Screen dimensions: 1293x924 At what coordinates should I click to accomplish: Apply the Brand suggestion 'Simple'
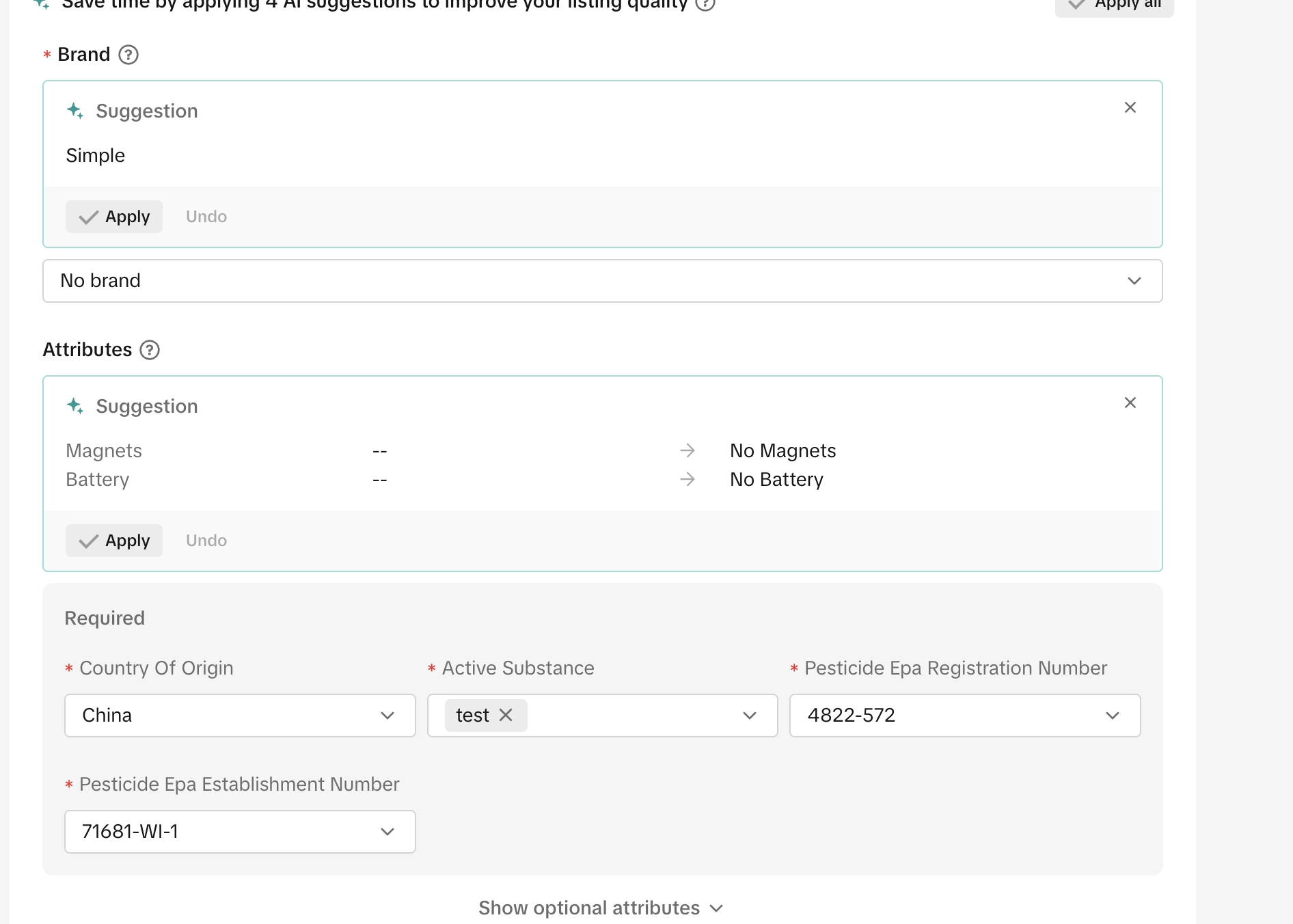[114, 217]
